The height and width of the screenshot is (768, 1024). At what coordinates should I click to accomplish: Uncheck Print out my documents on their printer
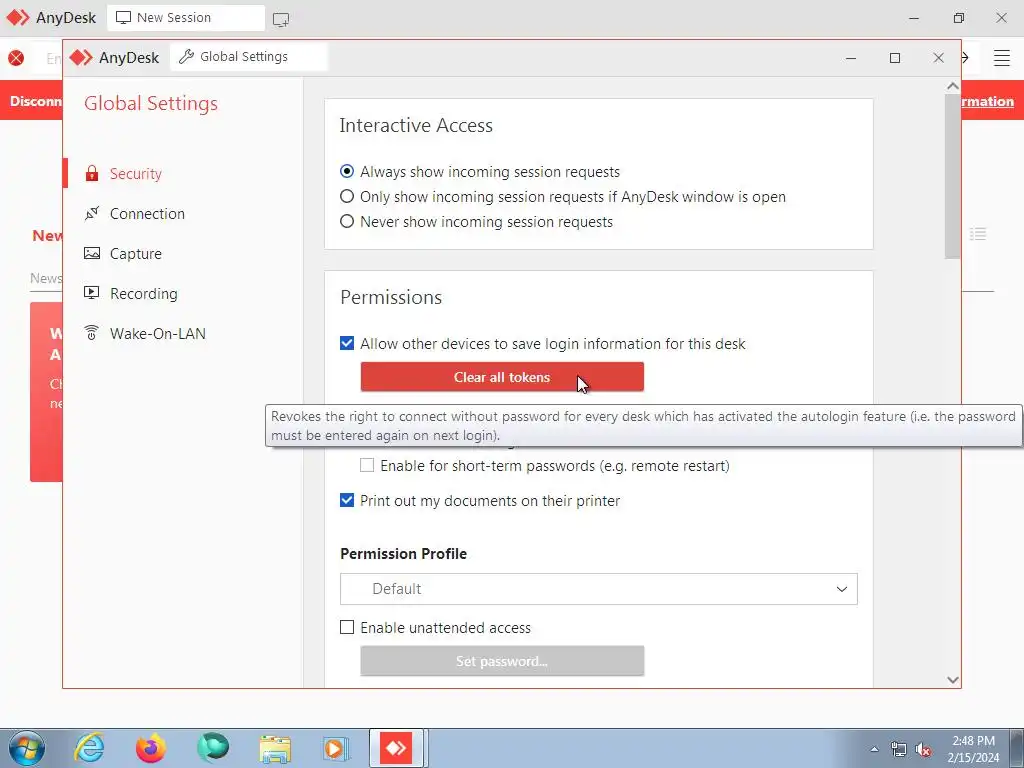pos(347,500)
